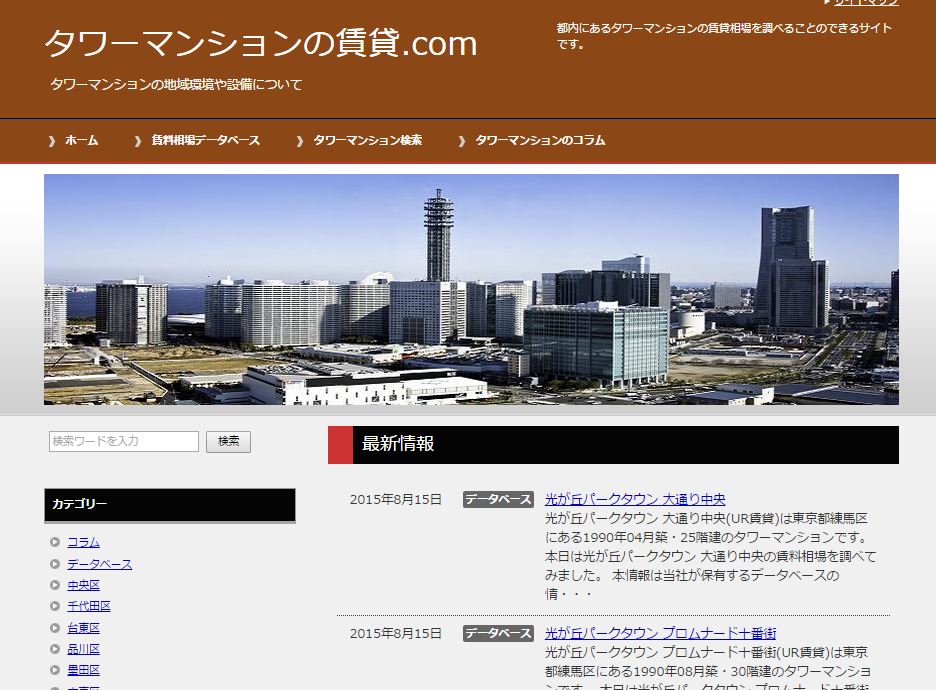Click the chevron icon before ホーム
Image resolution: width=936 pixels, height=690 pixels.
pos(52,141)
